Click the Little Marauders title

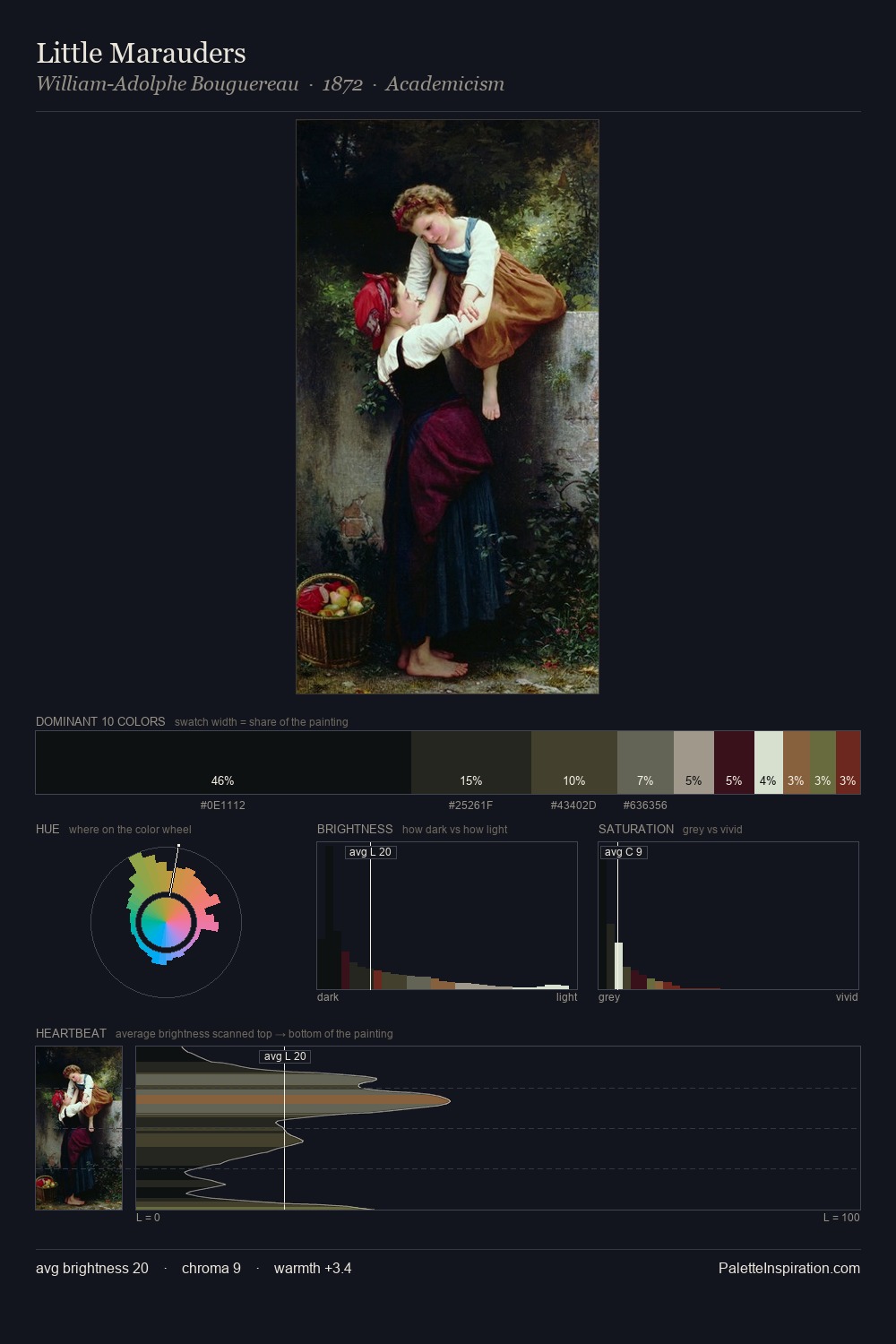[x=141, y=53]
